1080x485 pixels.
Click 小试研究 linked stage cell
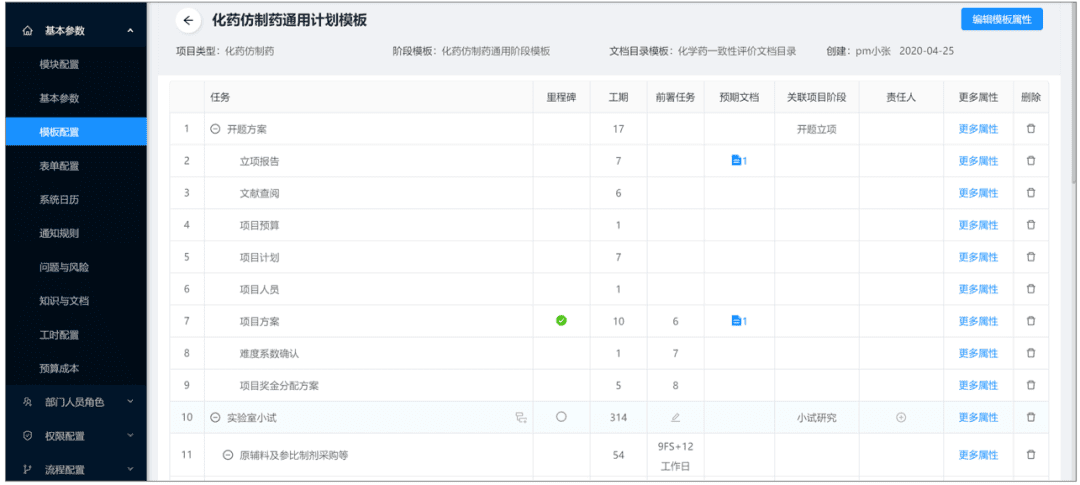click(x=817, y=417)
